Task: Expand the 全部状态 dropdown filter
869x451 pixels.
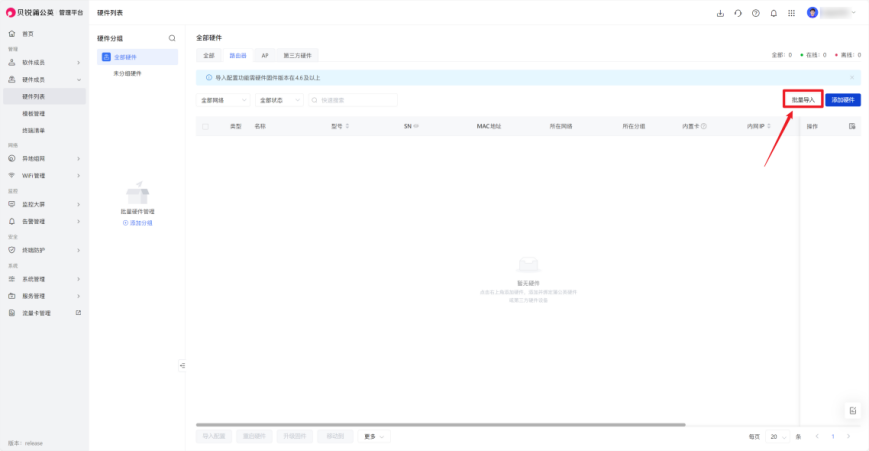Action: pos(278,100)
